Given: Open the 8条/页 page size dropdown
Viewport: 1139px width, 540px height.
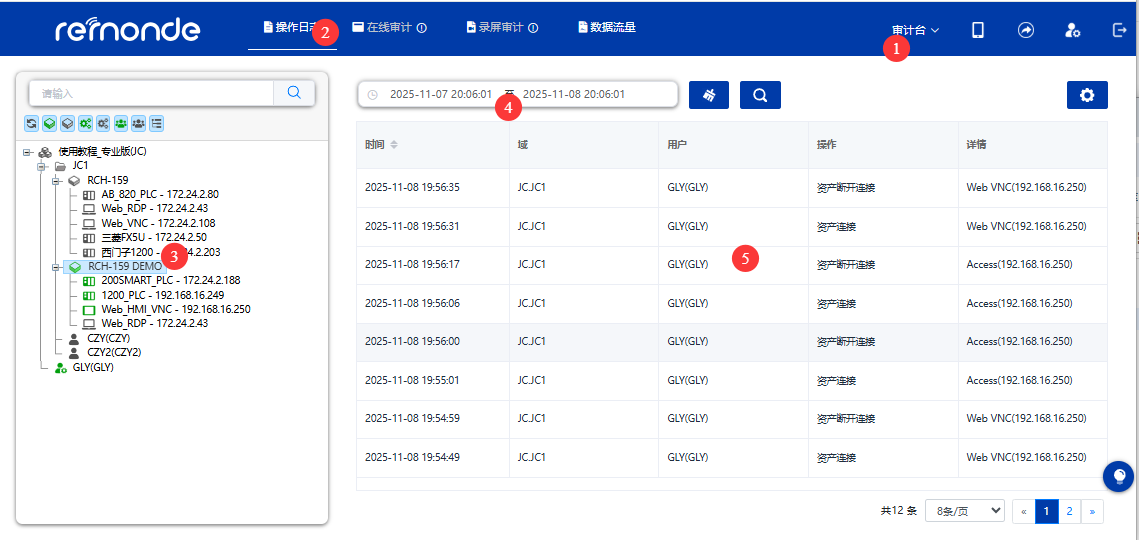Looking at the screenshot, I should [x=964, y=511].
